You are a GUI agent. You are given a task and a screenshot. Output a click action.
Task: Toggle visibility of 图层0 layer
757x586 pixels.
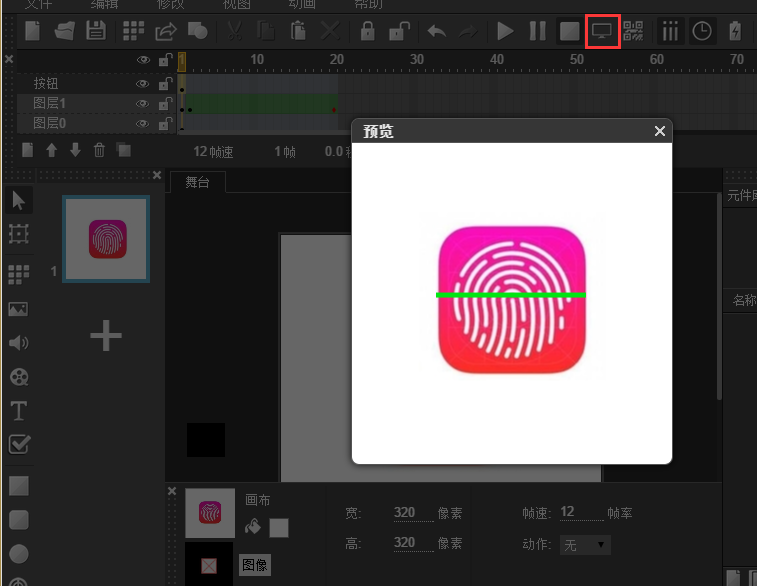click(x=143, y=124)
